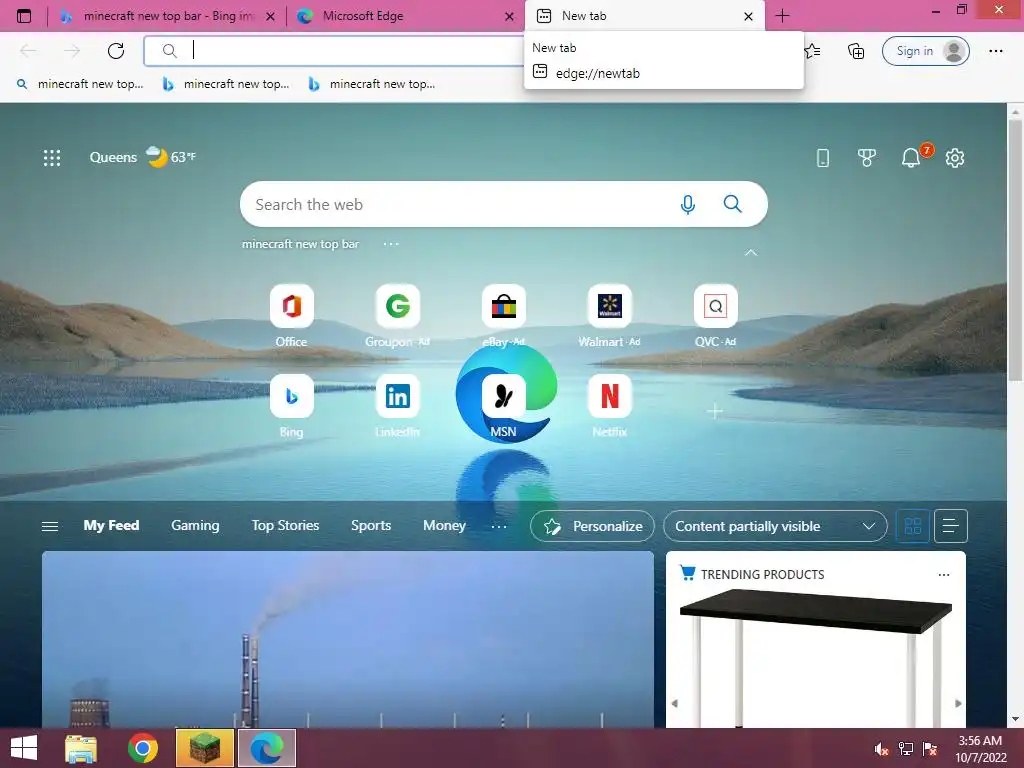The image size is (1024, 768).
Task: Open the trending product table image
Action: pyautogui.click(x=816, y=656)
